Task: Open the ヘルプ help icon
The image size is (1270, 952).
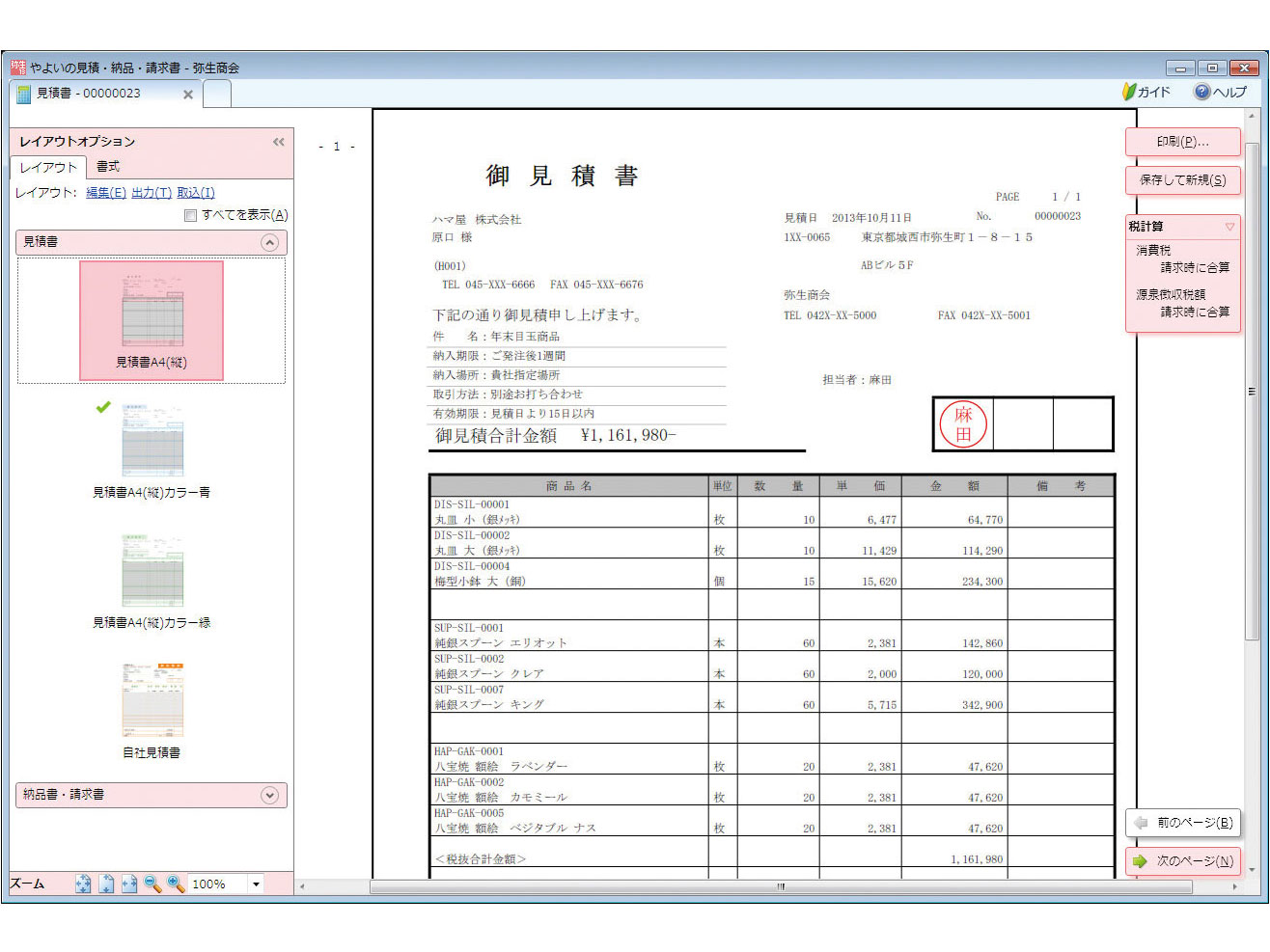Action: click(x=1221, y=92)
